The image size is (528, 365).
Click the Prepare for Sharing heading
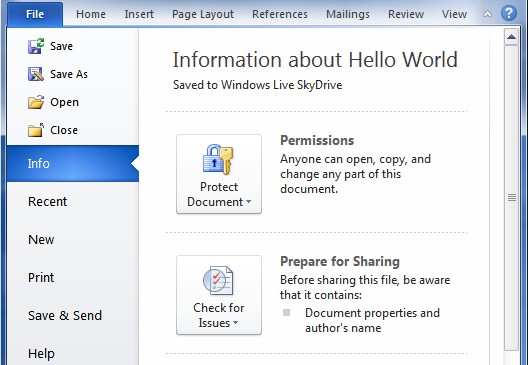(340, 262)
